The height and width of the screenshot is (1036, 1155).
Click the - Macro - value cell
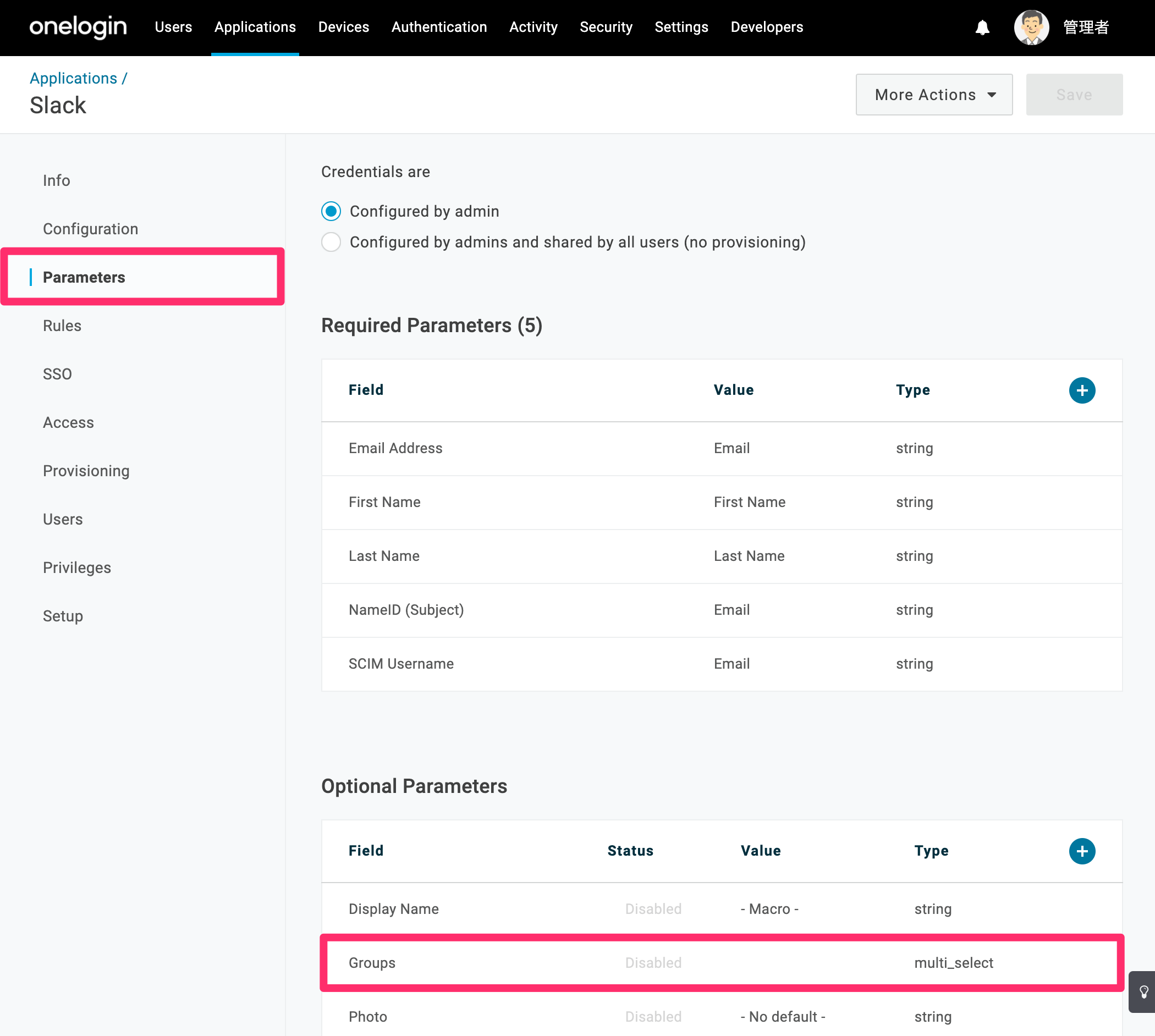point(769,909)
